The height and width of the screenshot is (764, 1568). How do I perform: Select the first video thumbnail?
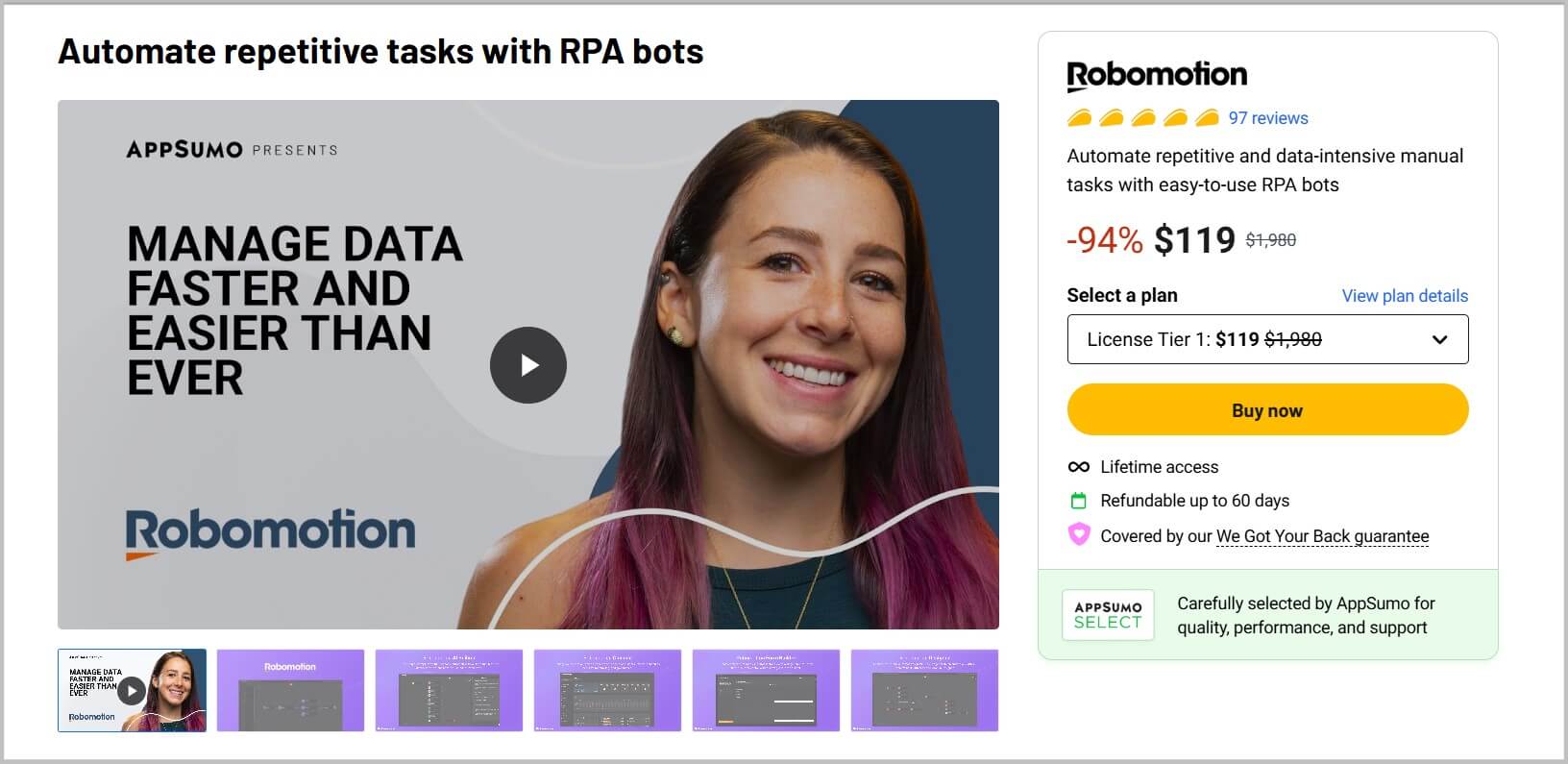tap(131, 691)
